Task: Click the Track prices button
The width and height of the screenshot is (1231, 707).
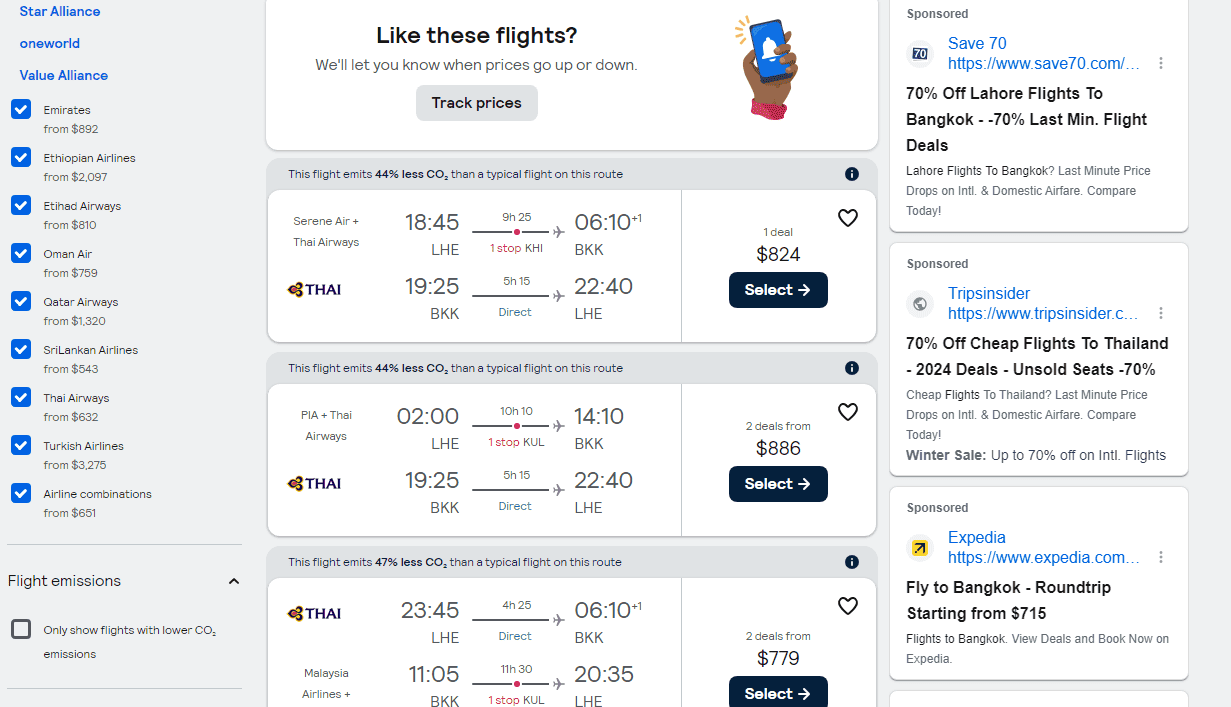Action: click(x=477, y=103)
